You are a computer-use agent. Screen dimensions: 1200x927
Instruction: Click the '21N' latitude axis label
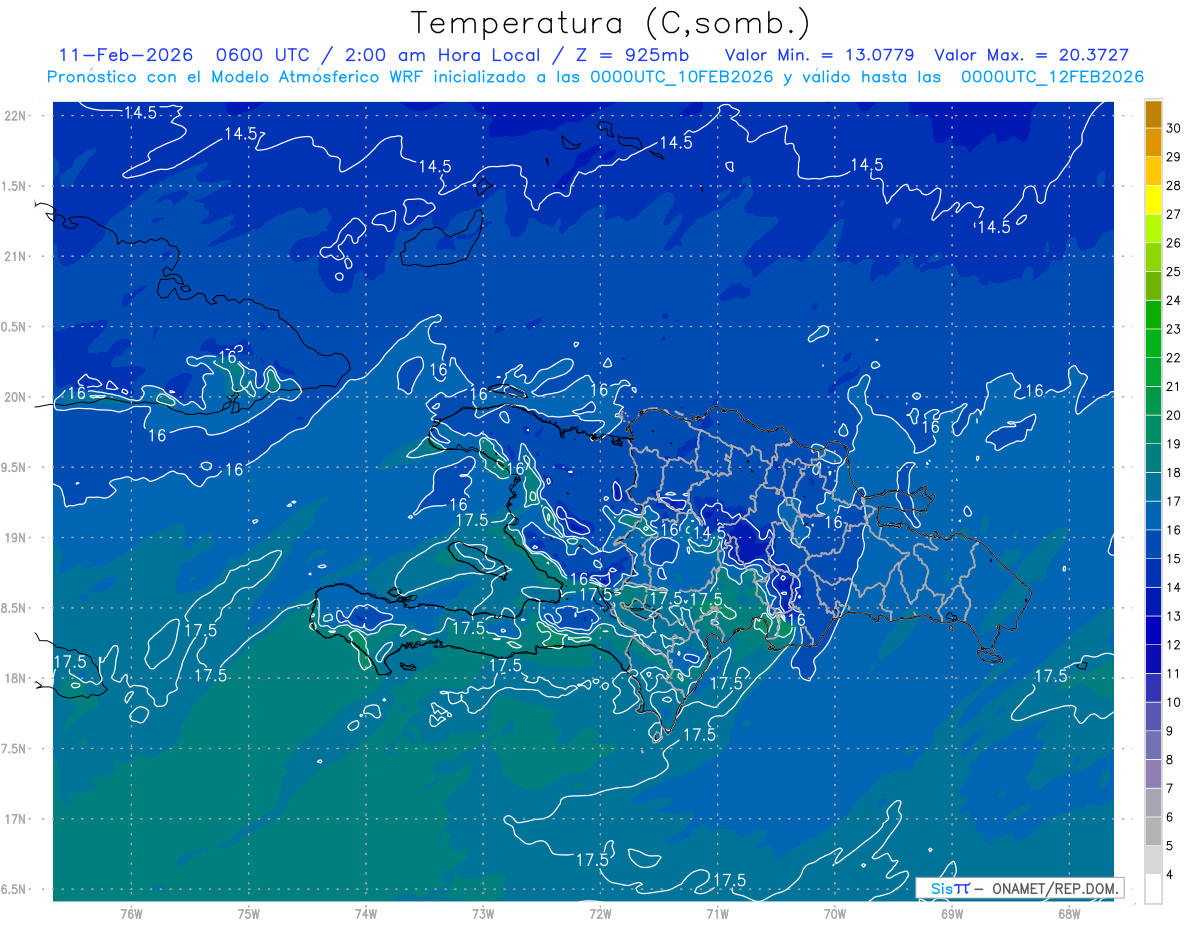pyautogui.click(x=15, y=256)
